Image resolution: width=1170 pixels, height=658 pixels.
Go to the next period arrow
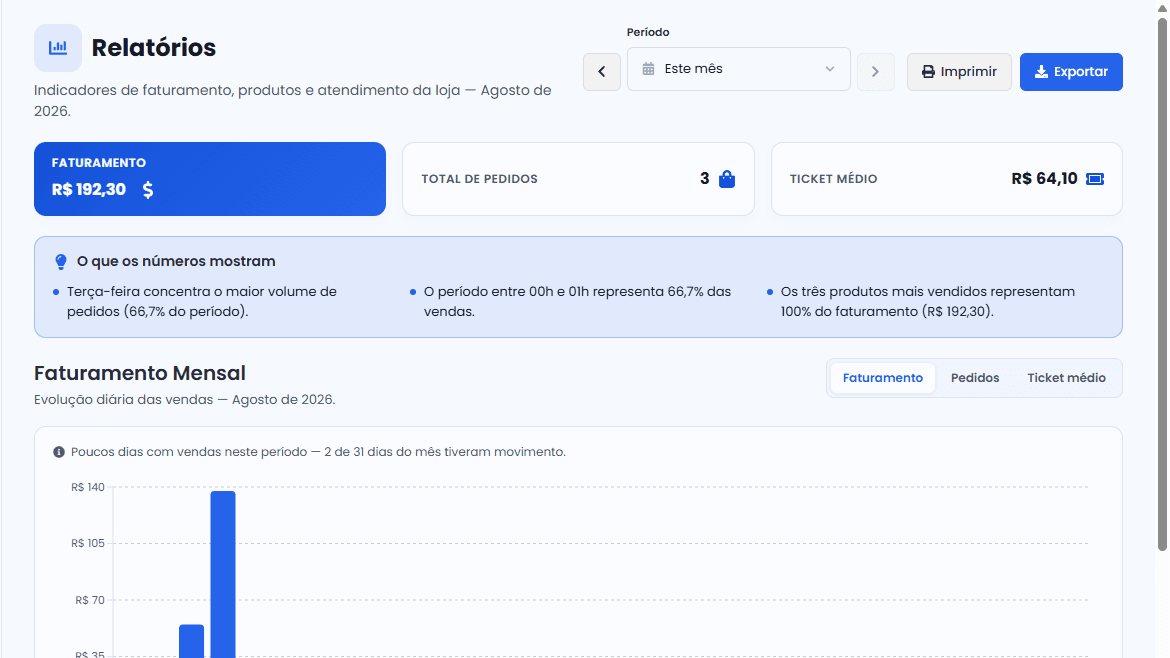coord(875,72)
